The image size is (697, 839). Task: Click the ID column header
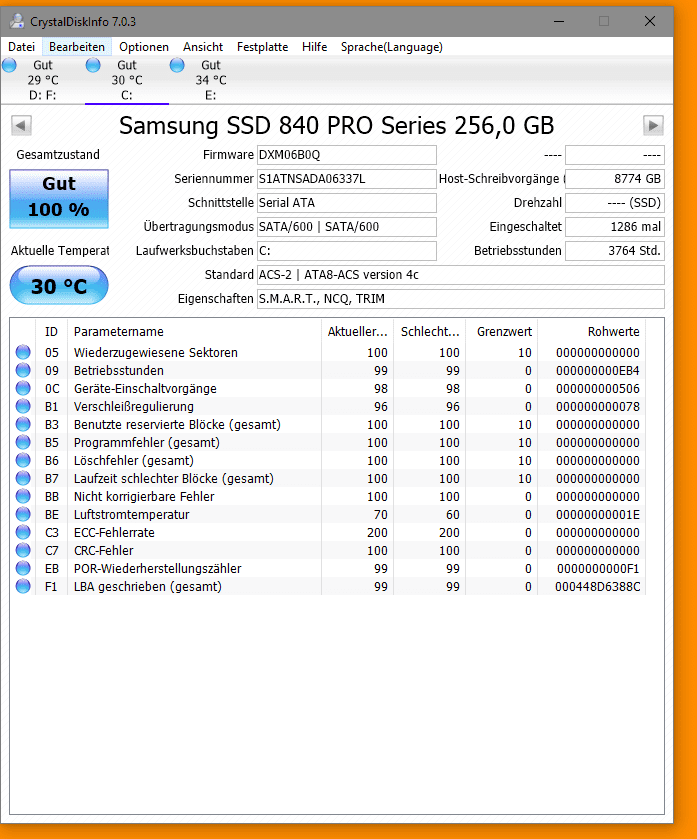(51, 332)
